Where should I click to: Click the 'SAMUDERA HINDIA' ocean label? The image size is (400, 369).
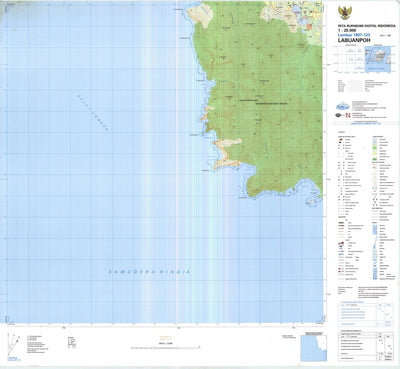pos(150,272)
